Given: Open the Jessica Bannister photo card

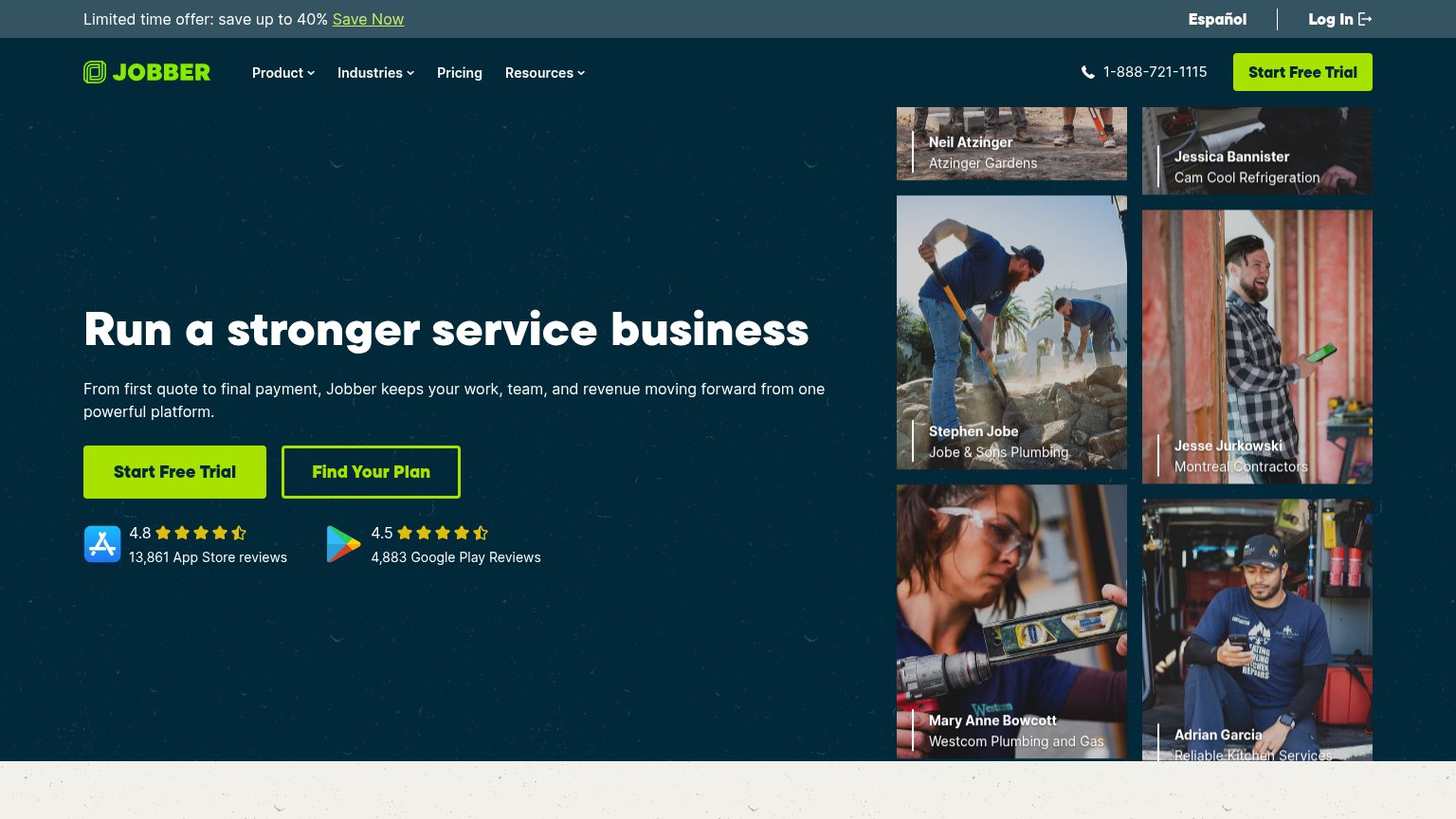Looking at the screenshot, I should [x=1257, y=151].
